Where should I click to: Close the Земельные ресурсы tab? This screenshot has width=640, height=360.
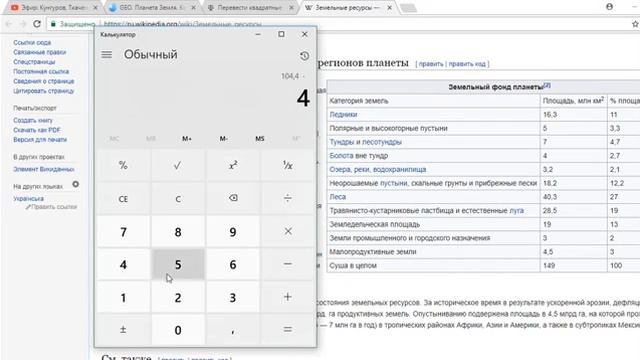click(x=389, y=8)
